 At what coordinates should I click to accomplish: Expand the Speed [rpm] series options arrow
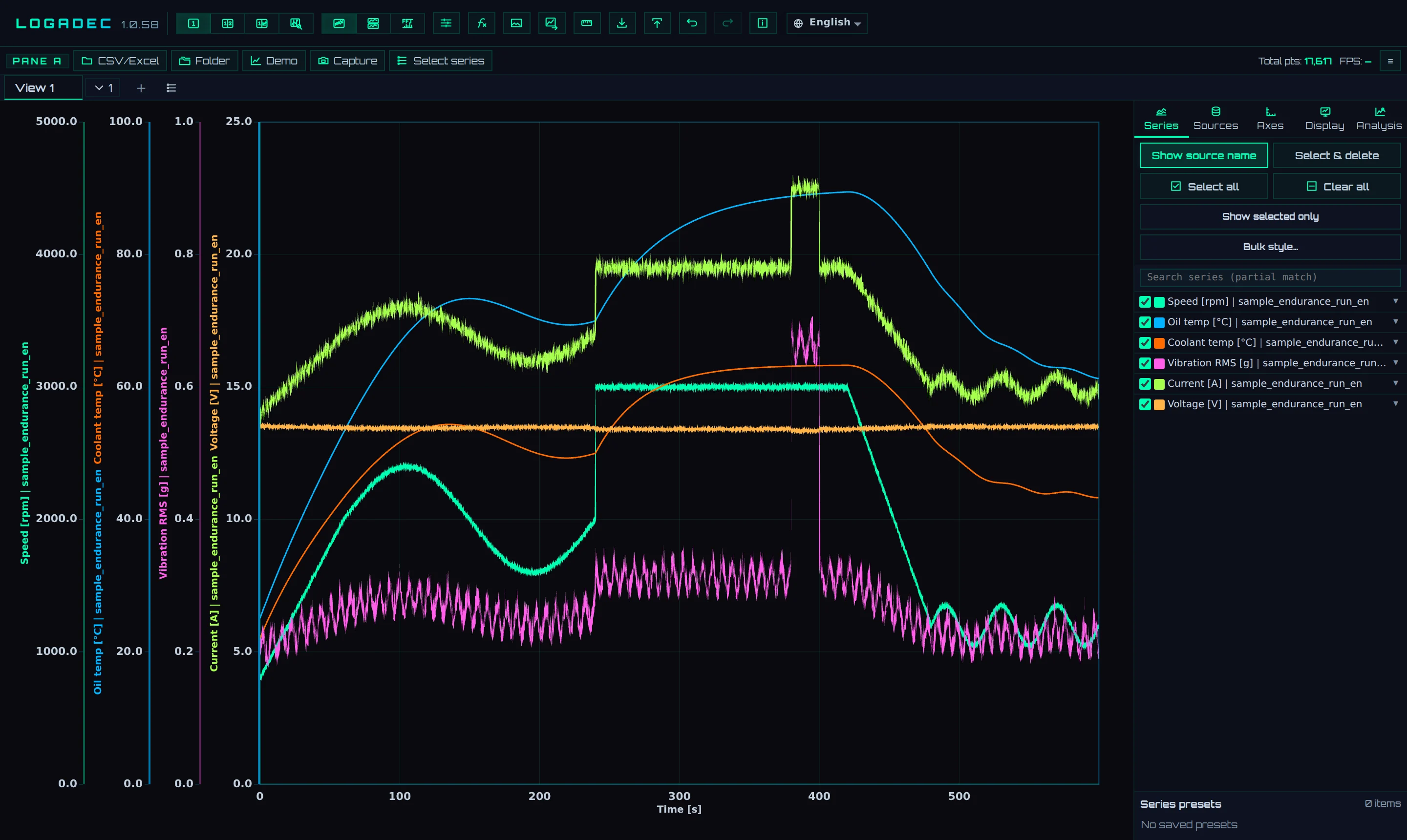point(1396,301)
